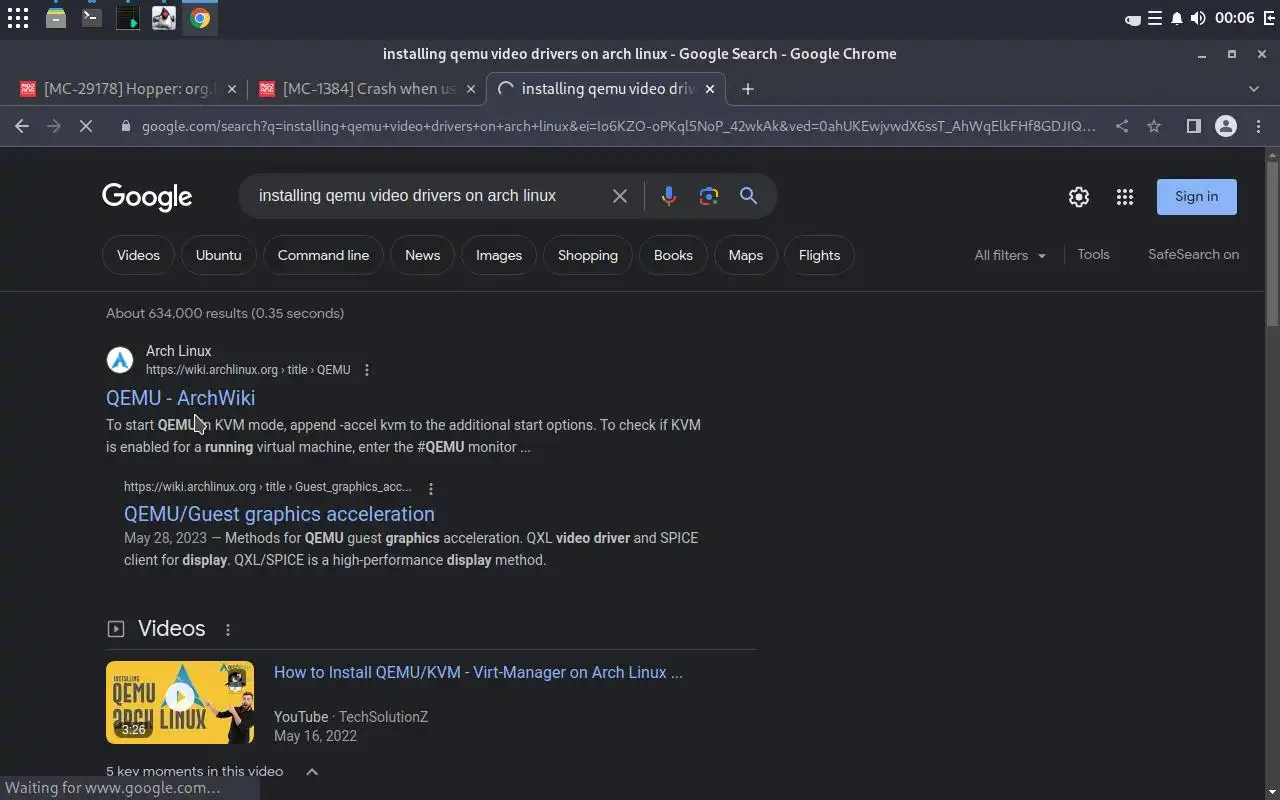The width and height of the screenshot is (1280, 800).
Task: Play the QEMU Arch Linux video thumbnail
Action: pyautogui.click(x=180, y=702)
